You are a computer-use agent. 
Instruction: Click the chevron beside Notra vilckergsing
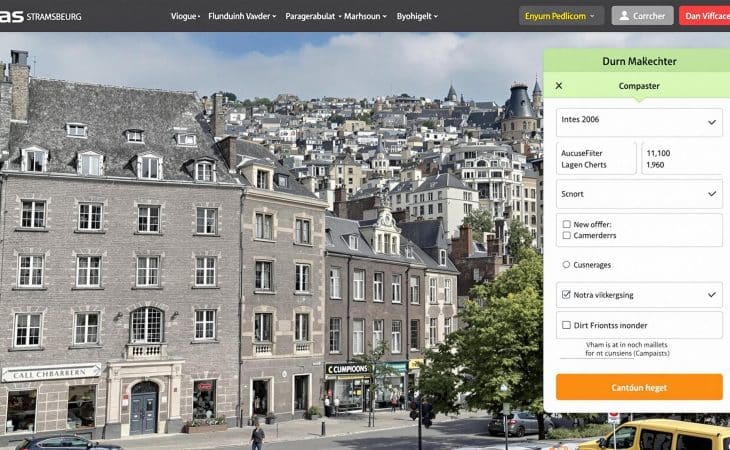pyautogui.click(x=712, y=295)
